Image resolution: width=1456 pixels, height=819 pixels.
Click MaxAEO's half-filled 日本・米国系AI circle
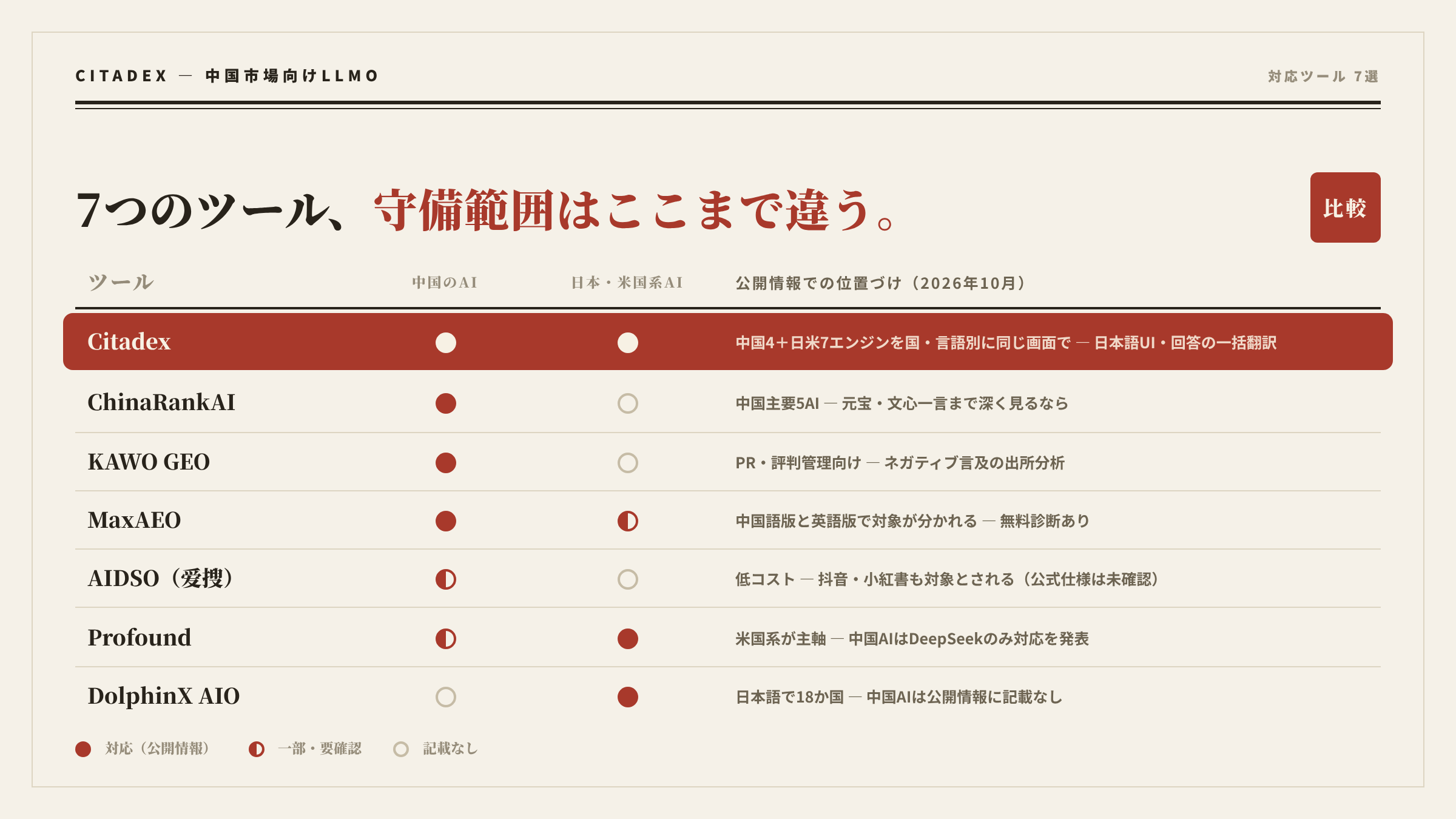628,521
